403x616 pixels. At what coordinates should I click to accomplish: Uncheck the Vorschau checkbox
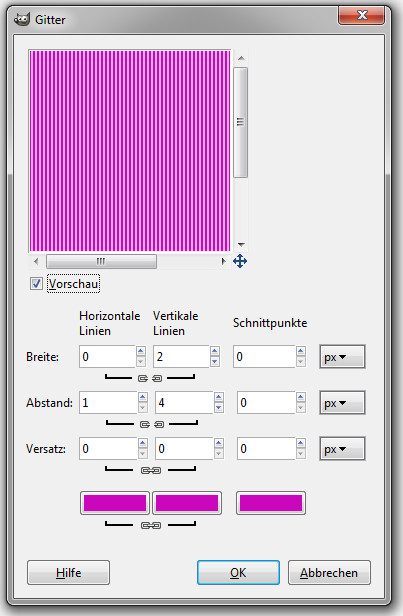pyautogui.click(x=36, y=284)
